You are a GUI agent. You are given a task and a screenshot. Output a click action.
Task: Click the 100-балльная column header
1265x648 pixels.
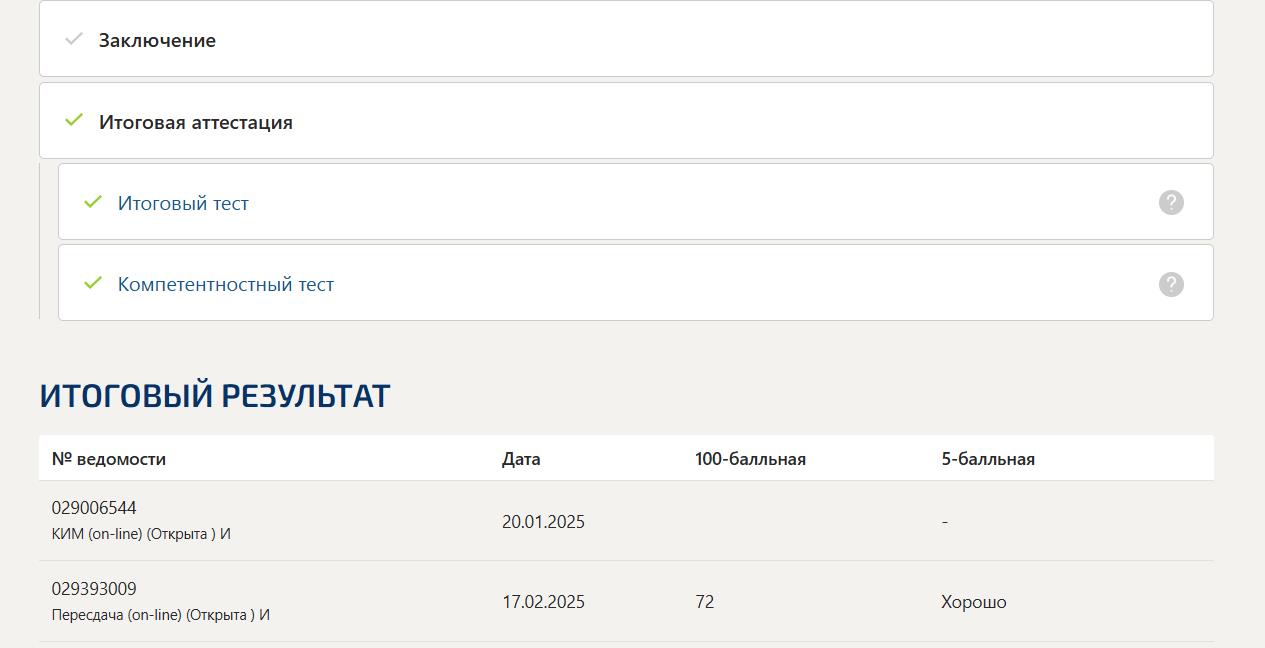[750, 459]
